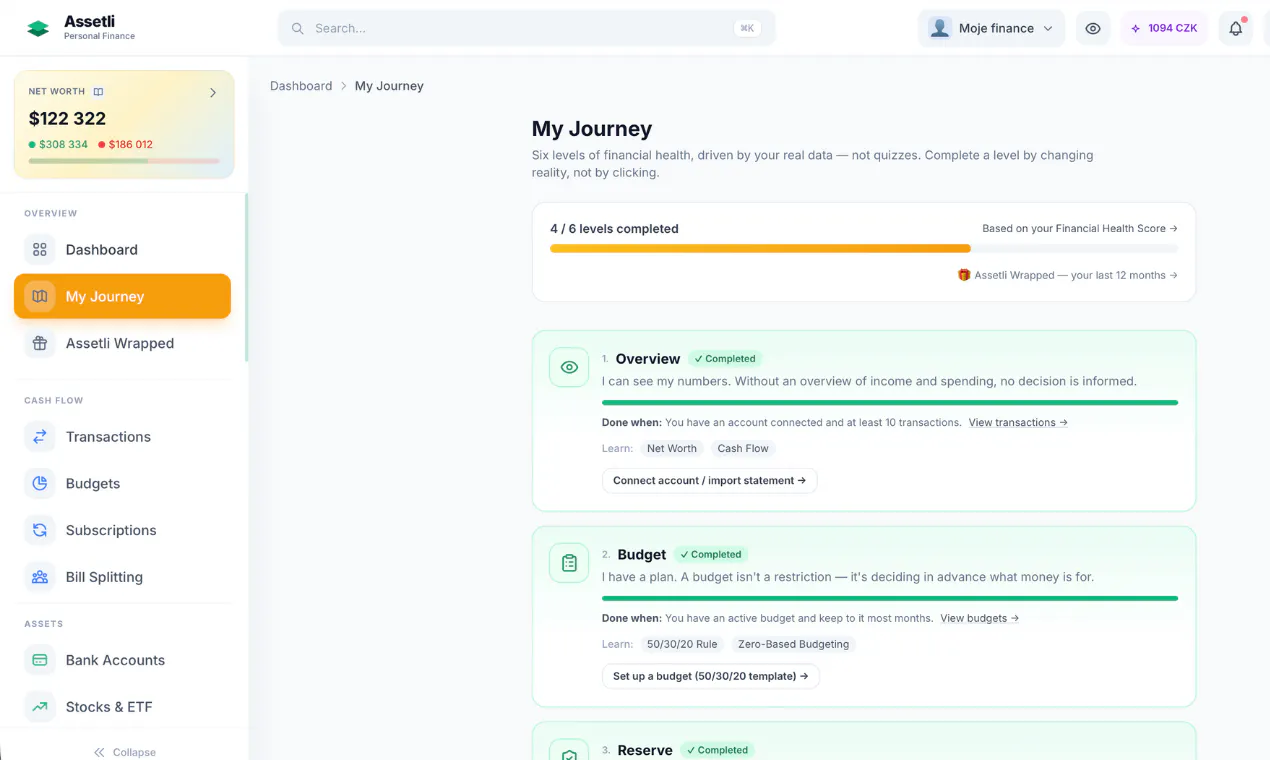Collapse the sidebar with the Collapse button
This screenshot has width=1270, height=760.
pos(124,752)
